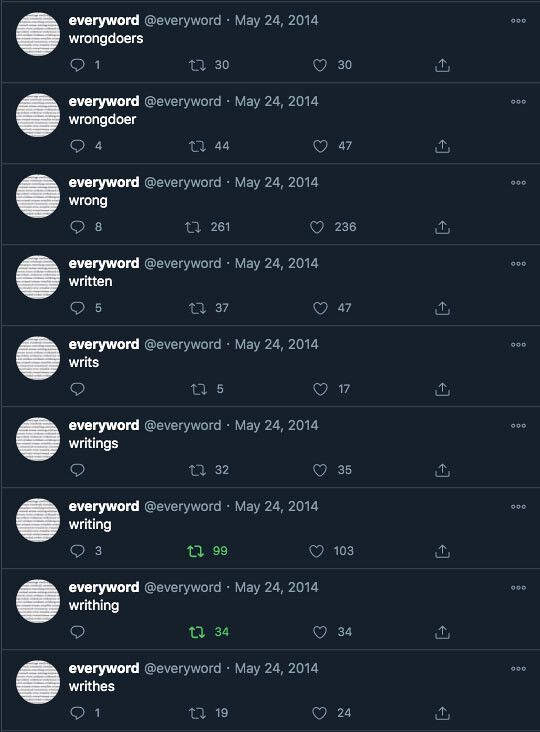Screen dimensions: 540x732
Task: Retweet the "writings" tweet
Action: (x=197, y=470)
